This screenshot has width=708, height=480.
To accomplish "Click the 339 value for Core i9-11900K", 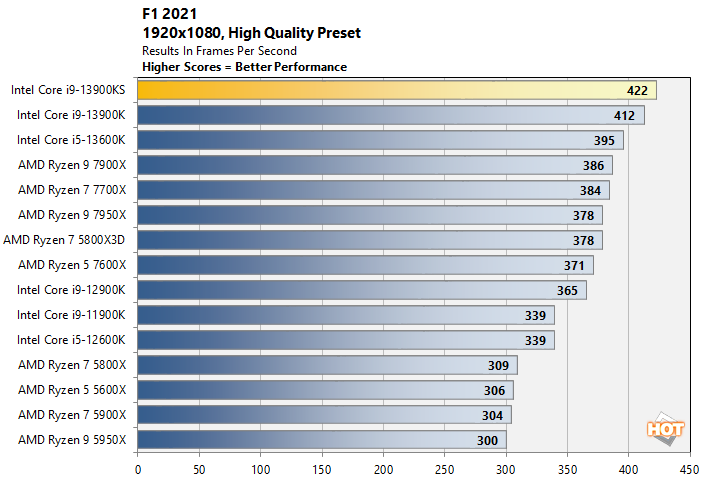I will [x=535, y=316].
